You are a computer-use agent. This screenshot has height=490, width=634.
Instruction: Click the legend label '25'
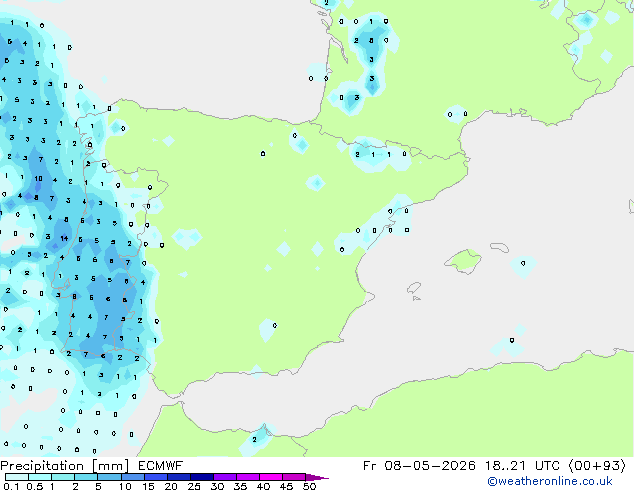coord(194,486)
